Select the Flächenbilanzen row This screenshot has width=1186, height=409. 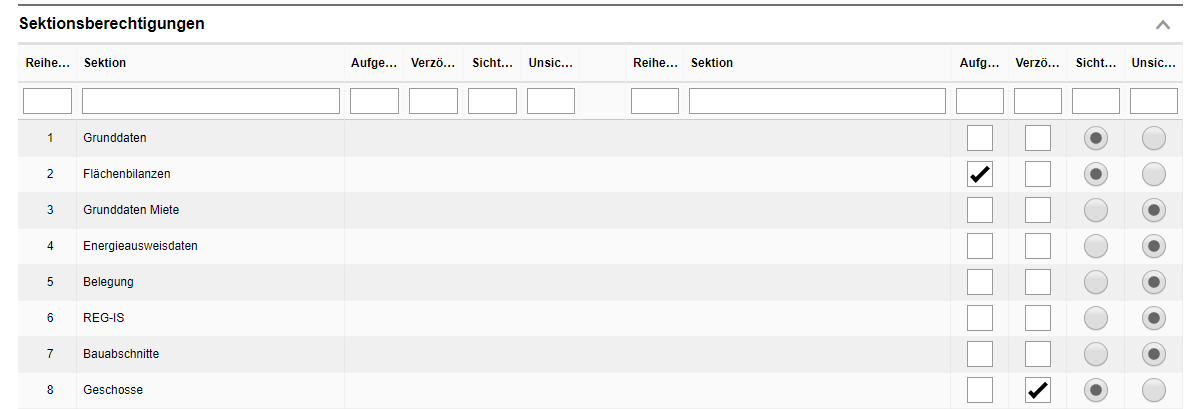(x=127, y=174)
